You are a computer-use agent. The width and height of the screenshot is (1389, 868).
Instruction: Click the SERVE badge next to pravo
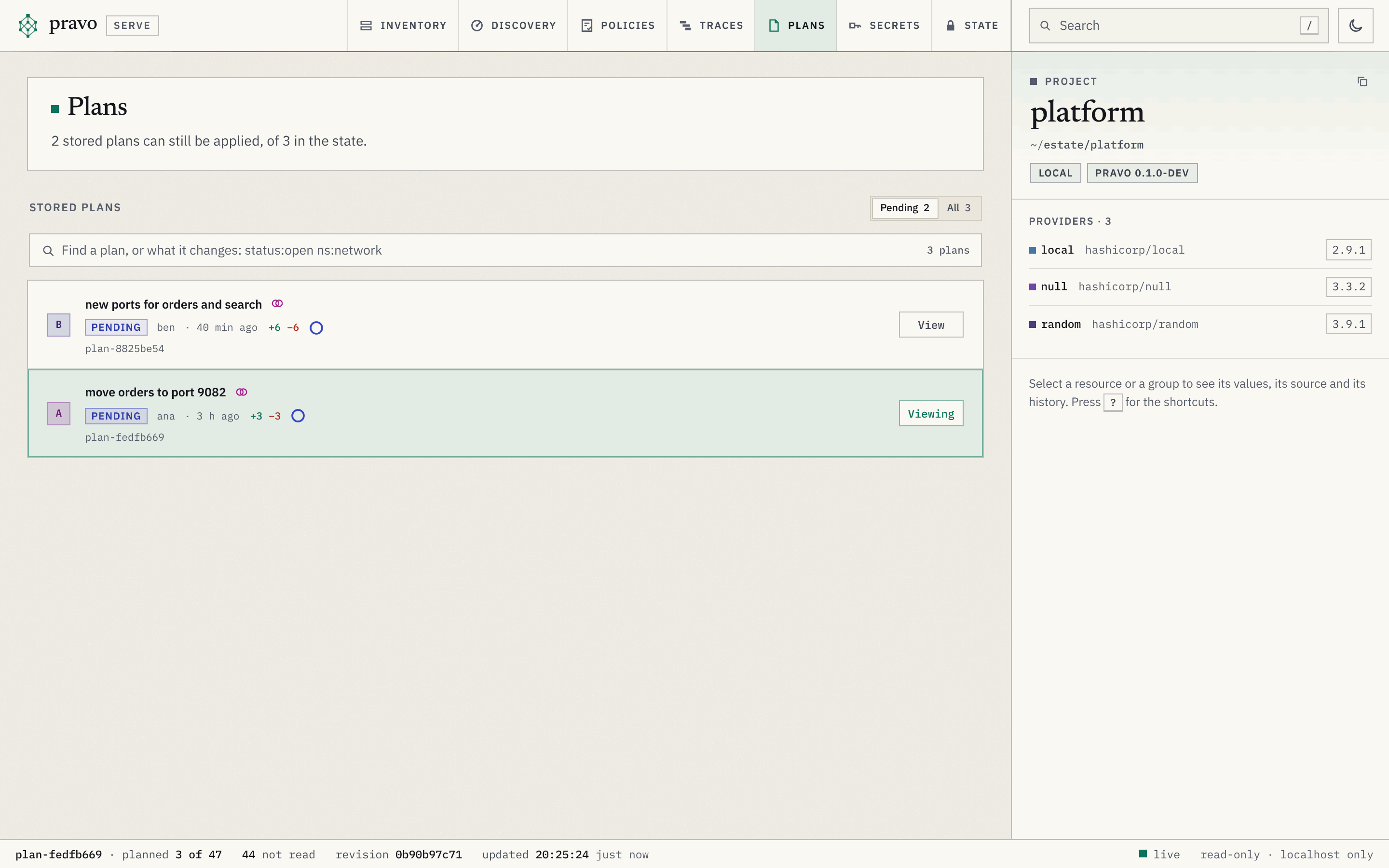pos(133,26)
